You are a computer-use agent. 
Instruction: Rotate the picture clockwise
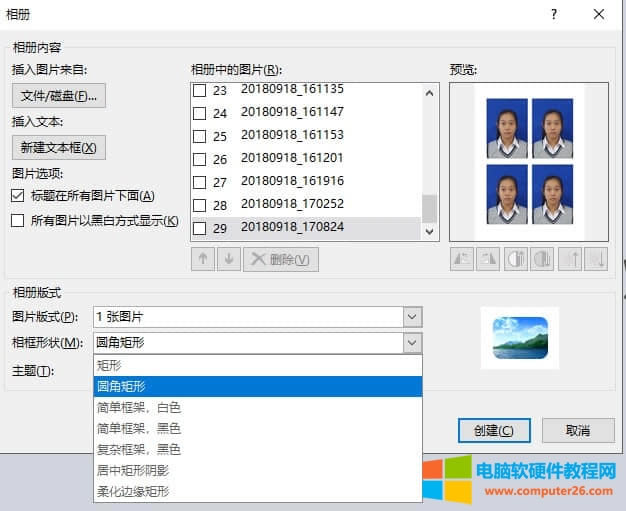[x=489, y=259]
